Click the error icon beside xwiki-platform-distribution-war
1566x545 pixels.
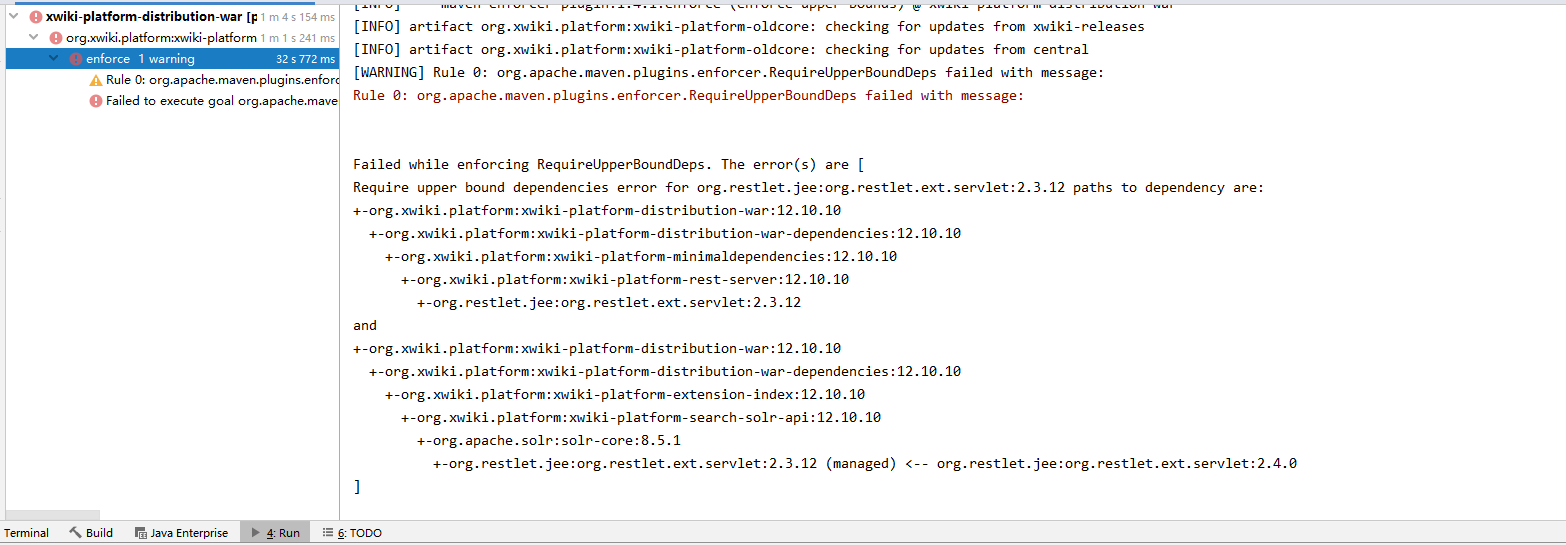[36, 17]
